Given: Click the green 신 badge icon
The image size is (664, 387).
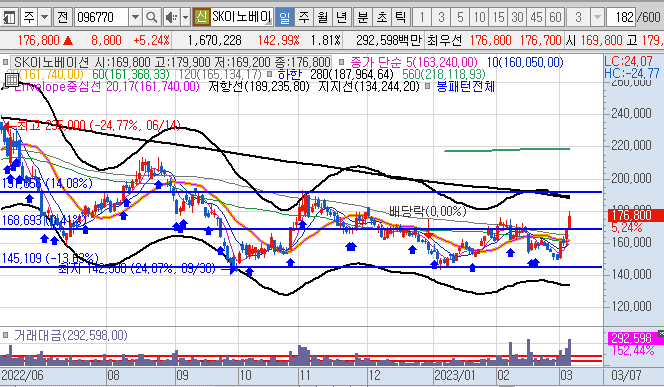Looking at the screenshot, I should 201,17.
